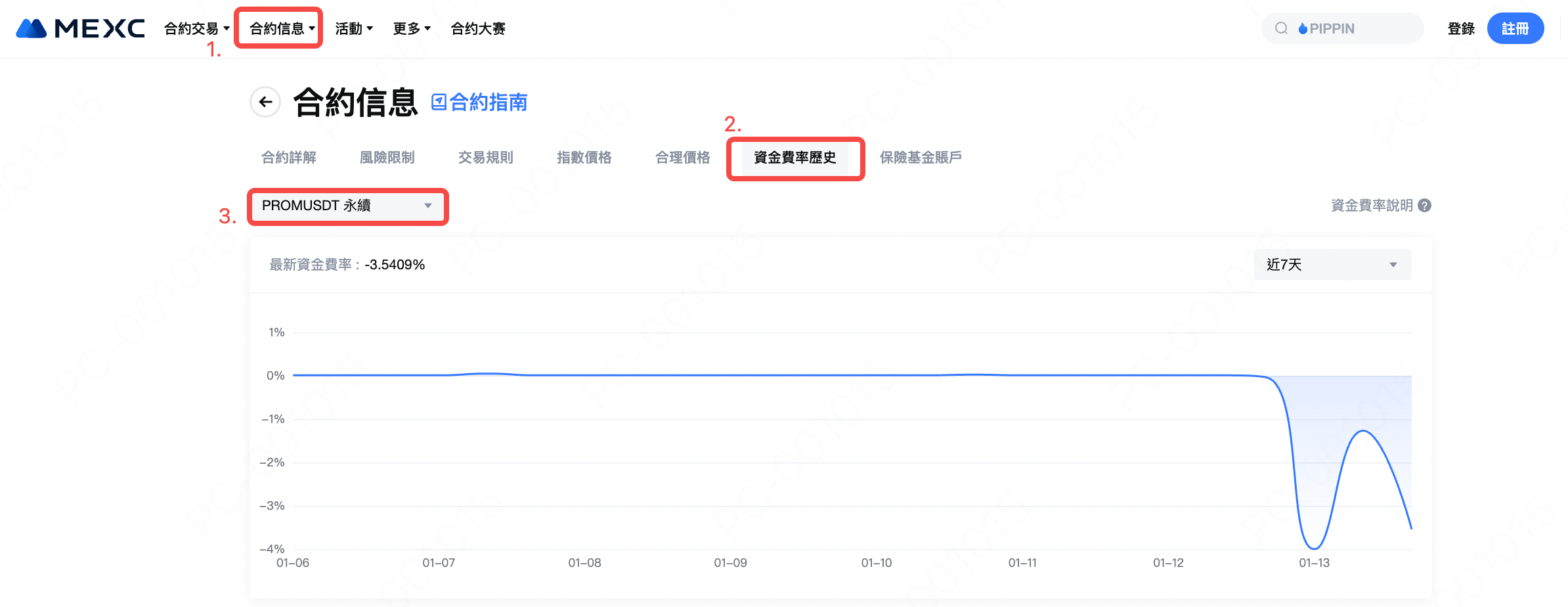Screen dimensions: 1568x607
Task: Open the 合約信息 dropdown menu
Action: coord(282,28)
